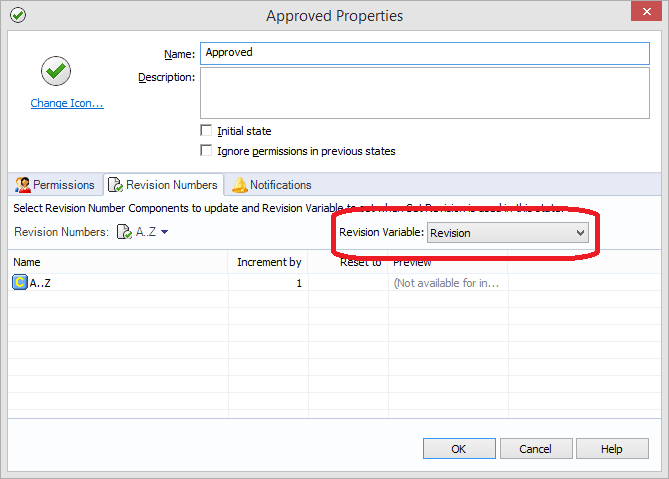The image size is (669, 479).
Task: Click the green checkmark state icon
Action: pos(55,70)
